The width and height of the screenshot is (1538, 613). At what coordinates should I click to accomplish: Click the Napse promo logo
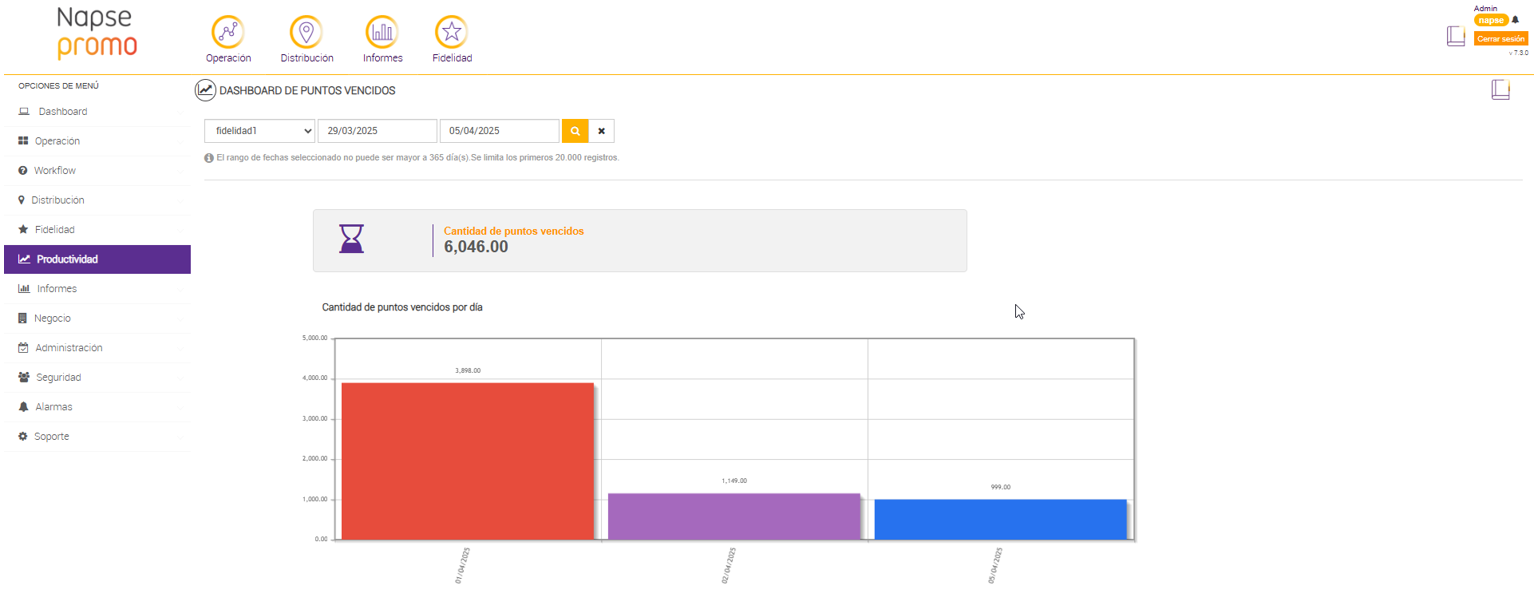[97, 33]
